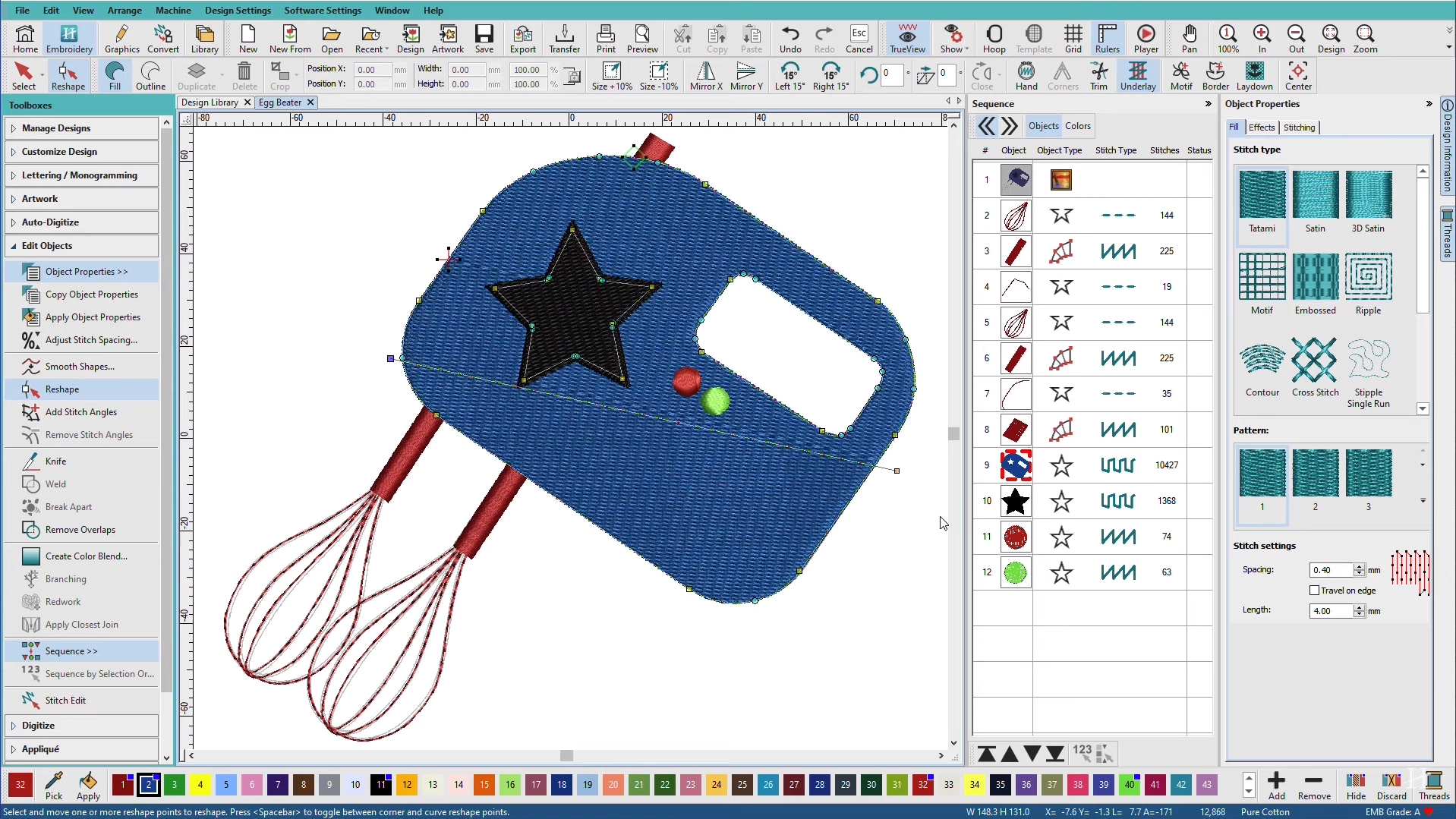Rotate the selection Left 15 degrees

pos(789,76)
